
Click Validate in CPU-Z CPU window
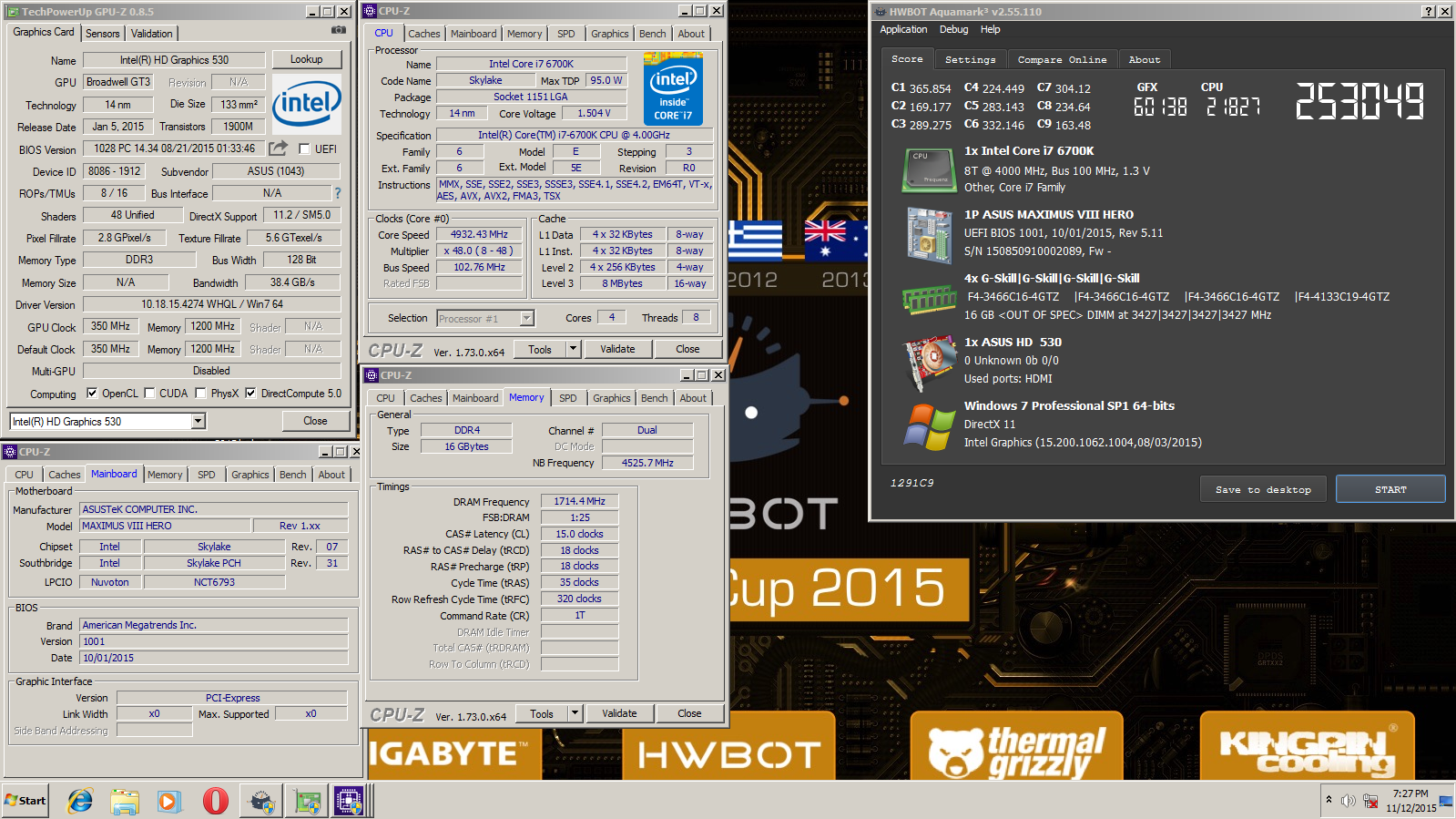[x=617, y=349]
